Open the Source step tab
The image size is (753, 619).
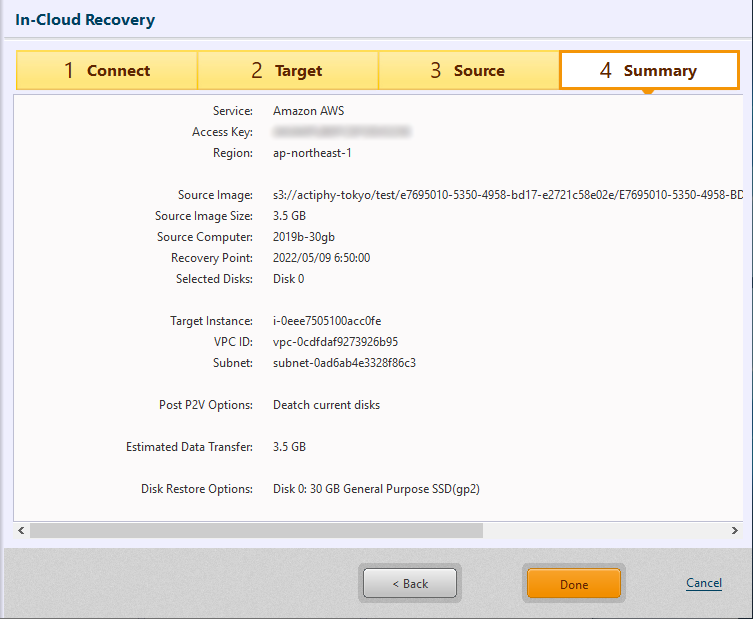click(468, 71)
